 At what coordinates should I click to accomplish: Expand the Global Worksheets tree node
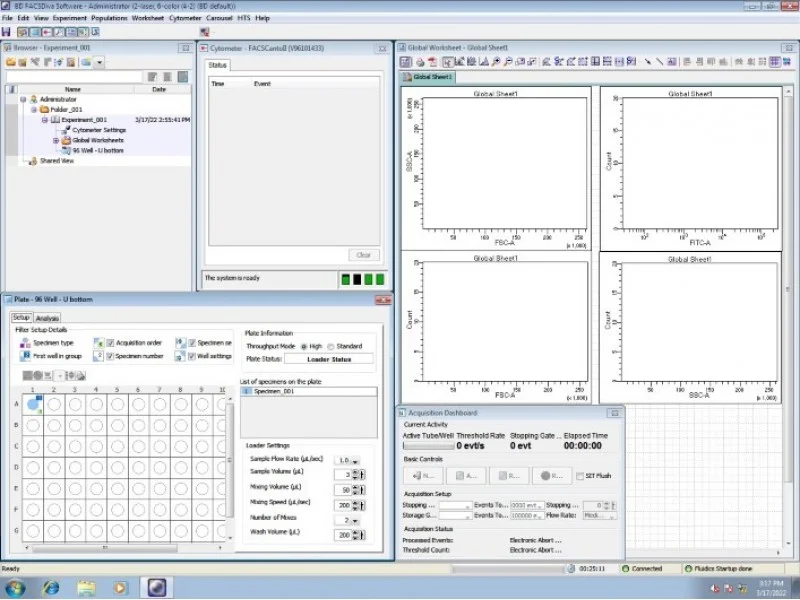point(56,140)
